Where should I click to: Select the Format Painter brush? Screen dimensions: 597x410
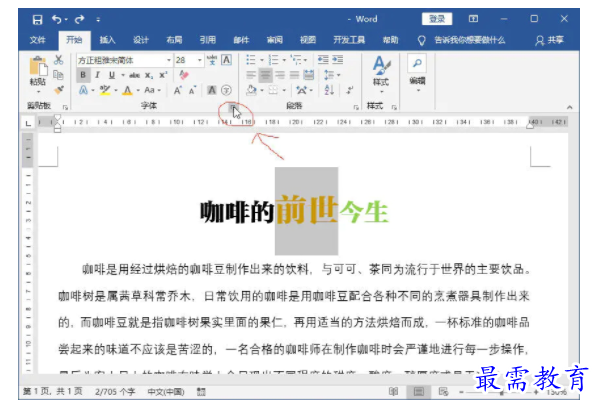tap(58, 90)
